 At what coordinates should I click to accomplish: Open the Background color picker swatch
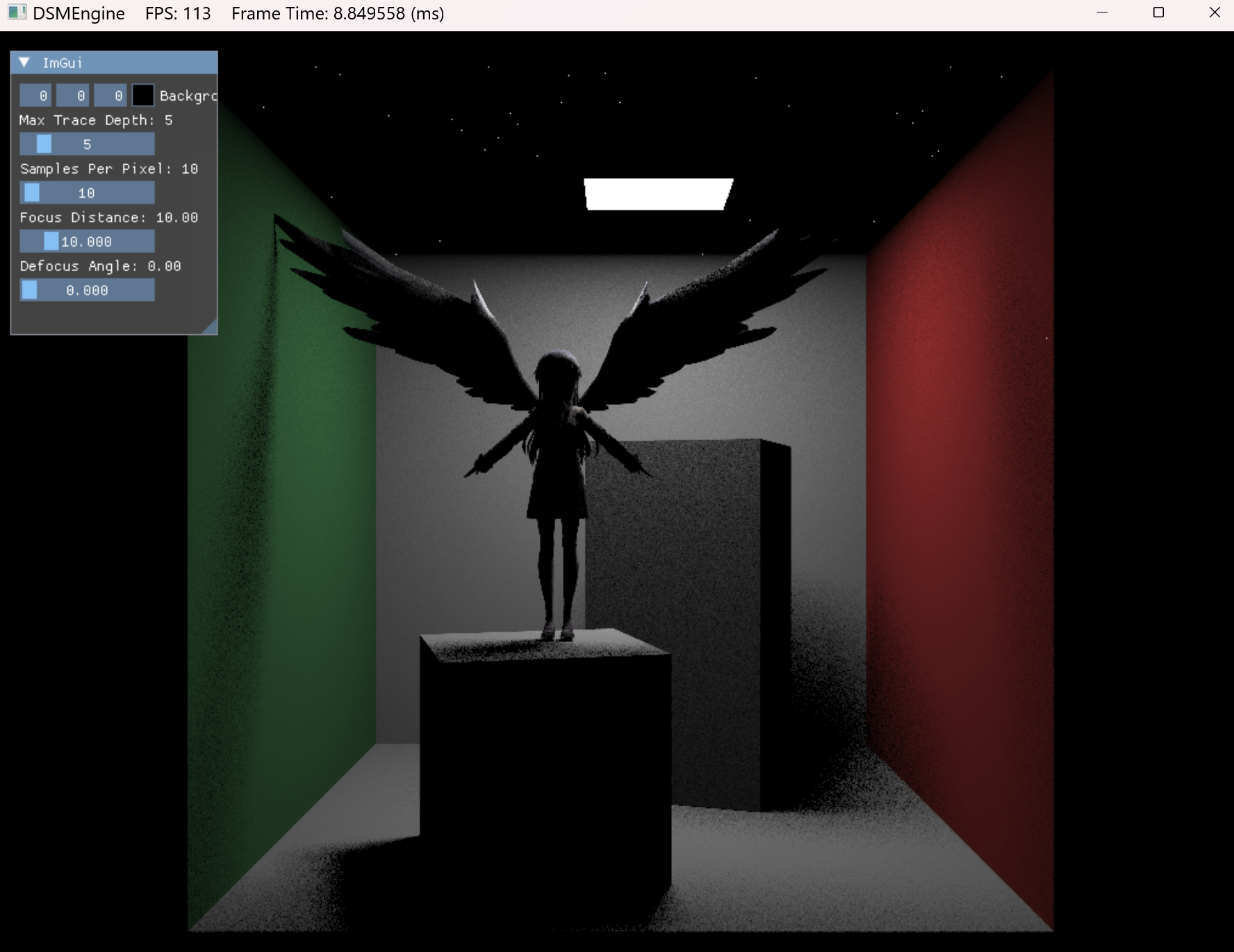click(143, 95)
